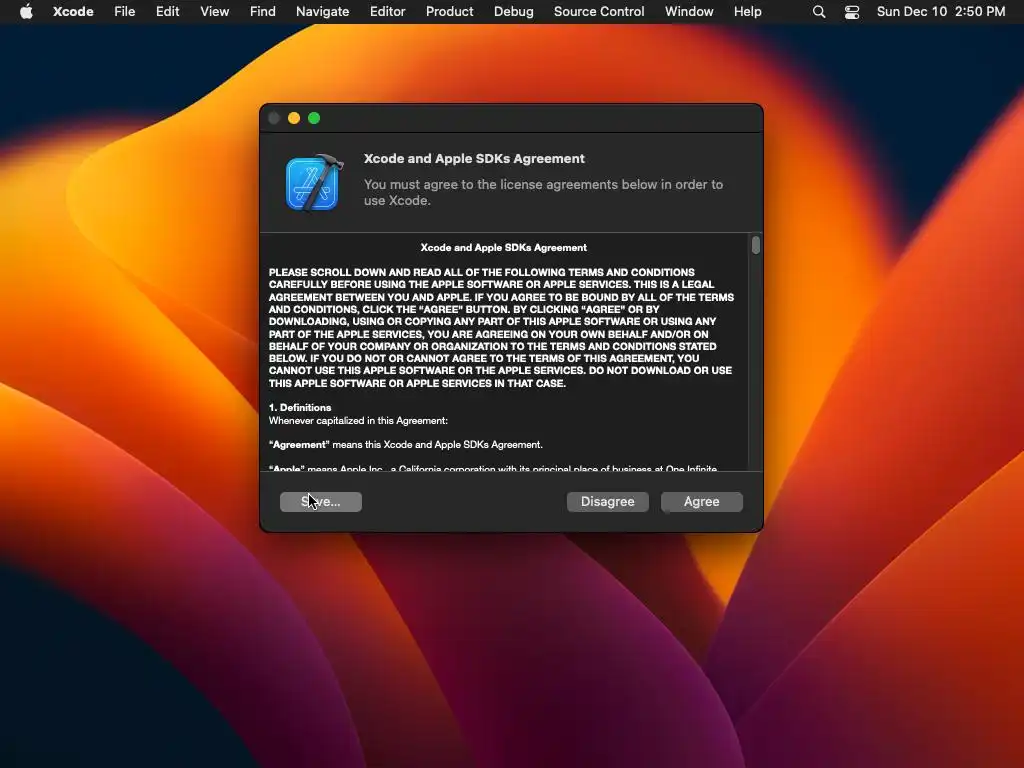
Task: Click the Agree button
Action: [701, 502]
